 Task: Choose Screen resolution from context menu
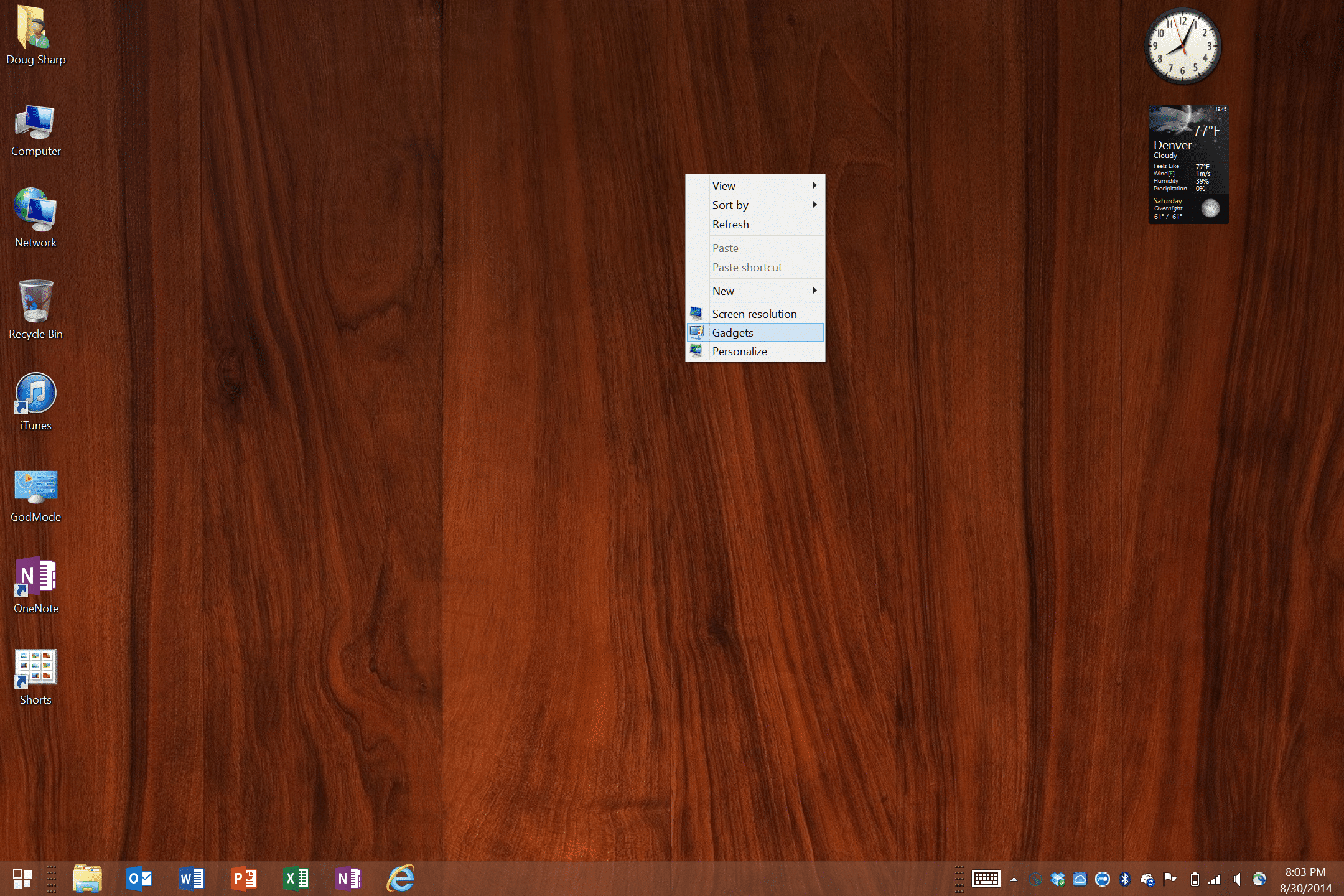pos(755,314)
